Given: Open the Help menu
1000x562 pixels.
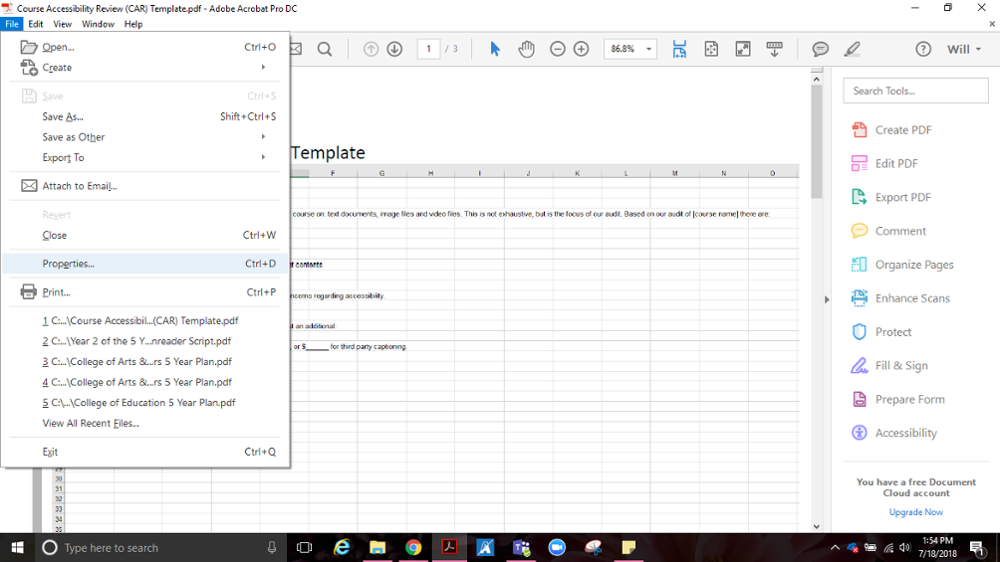Looking at the screenshot, I should 133,24.
